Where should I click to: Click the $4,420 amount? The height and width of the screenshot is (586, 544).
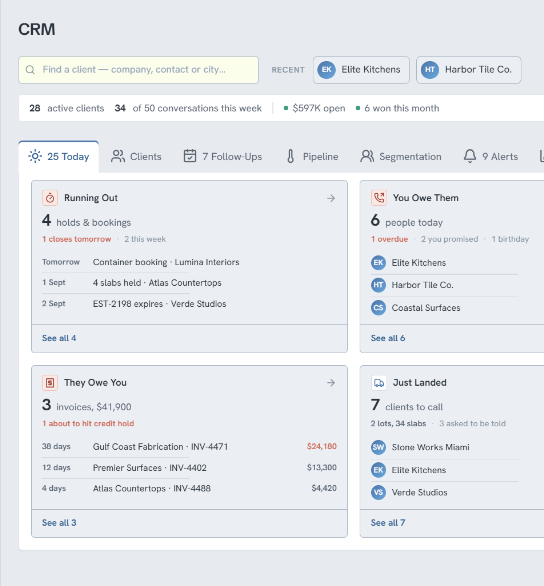click(x=324, y=488)
